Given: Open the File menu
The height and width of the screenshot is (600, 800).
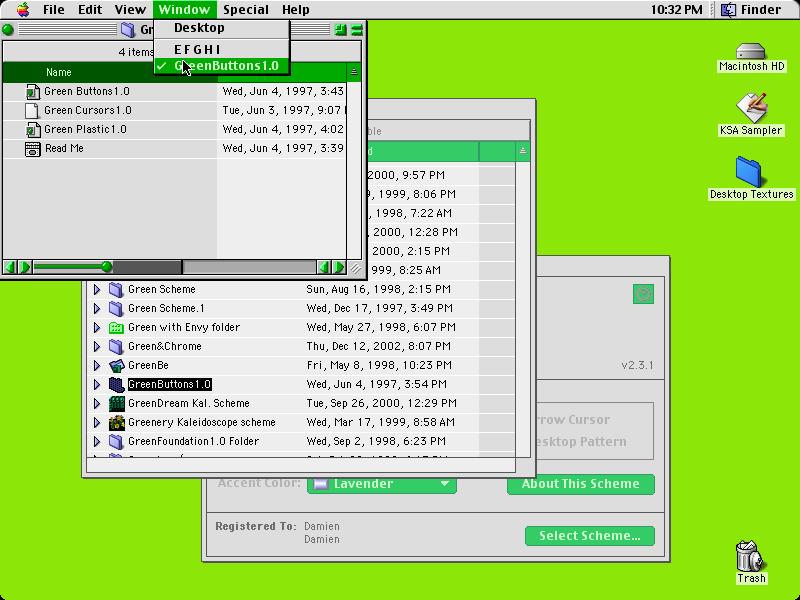Looking at the screenshot, I should pyautogui.click(x=54, y=9).
